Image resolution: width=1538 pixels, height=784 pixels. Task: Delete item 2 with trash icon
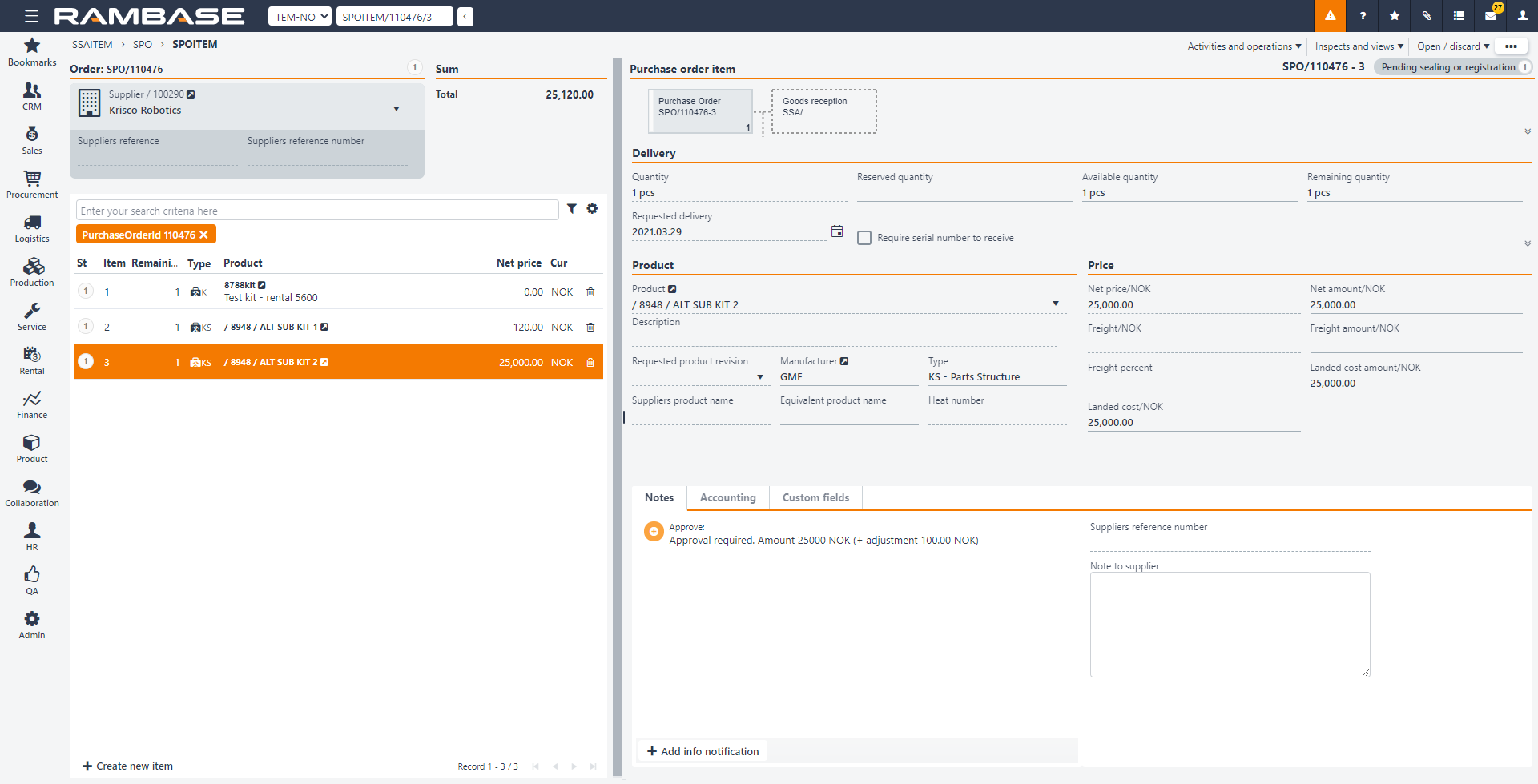590,328
